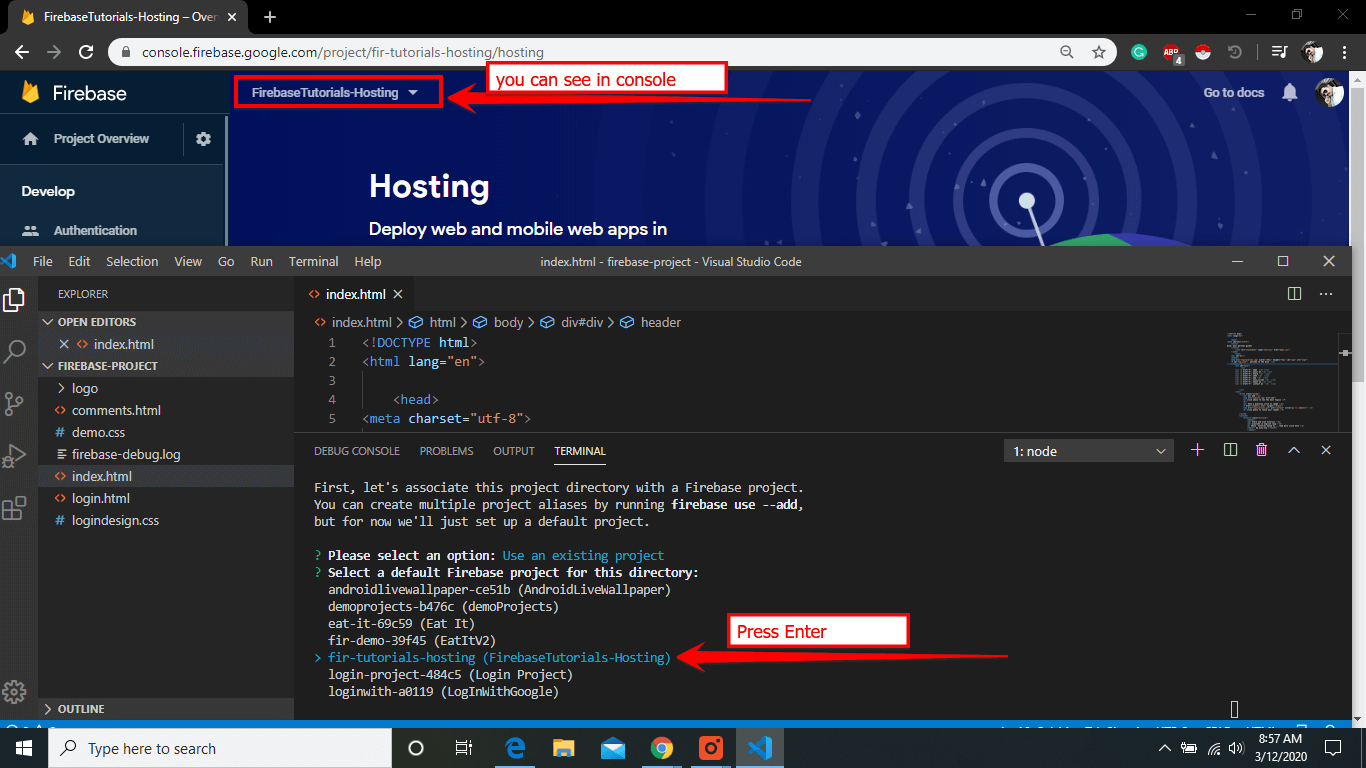Close index.html in Open Editors list

pyautogui.click(x=65, y=344)
